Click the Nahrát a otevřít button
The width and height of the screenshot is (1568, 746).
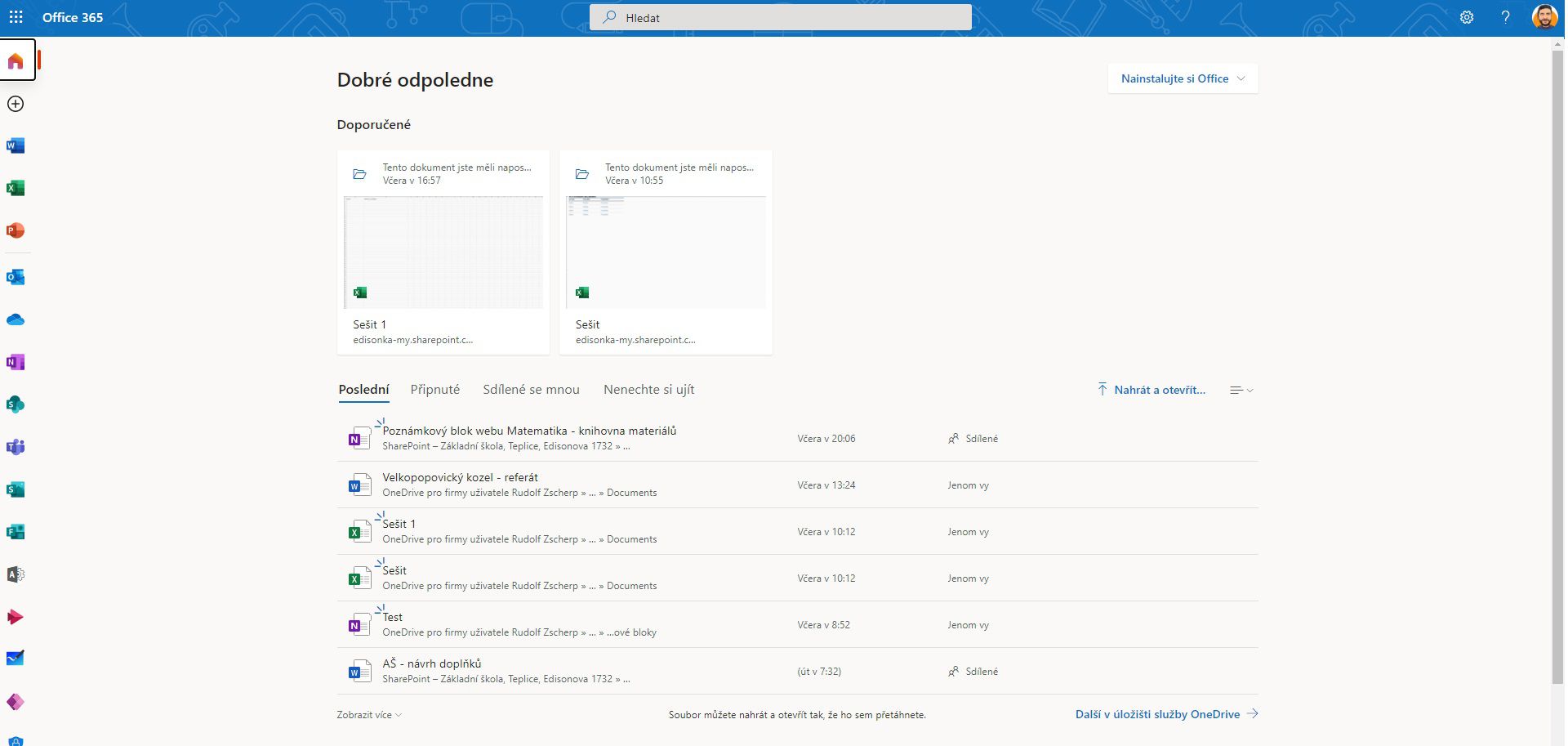click(x=1151, y=390)
